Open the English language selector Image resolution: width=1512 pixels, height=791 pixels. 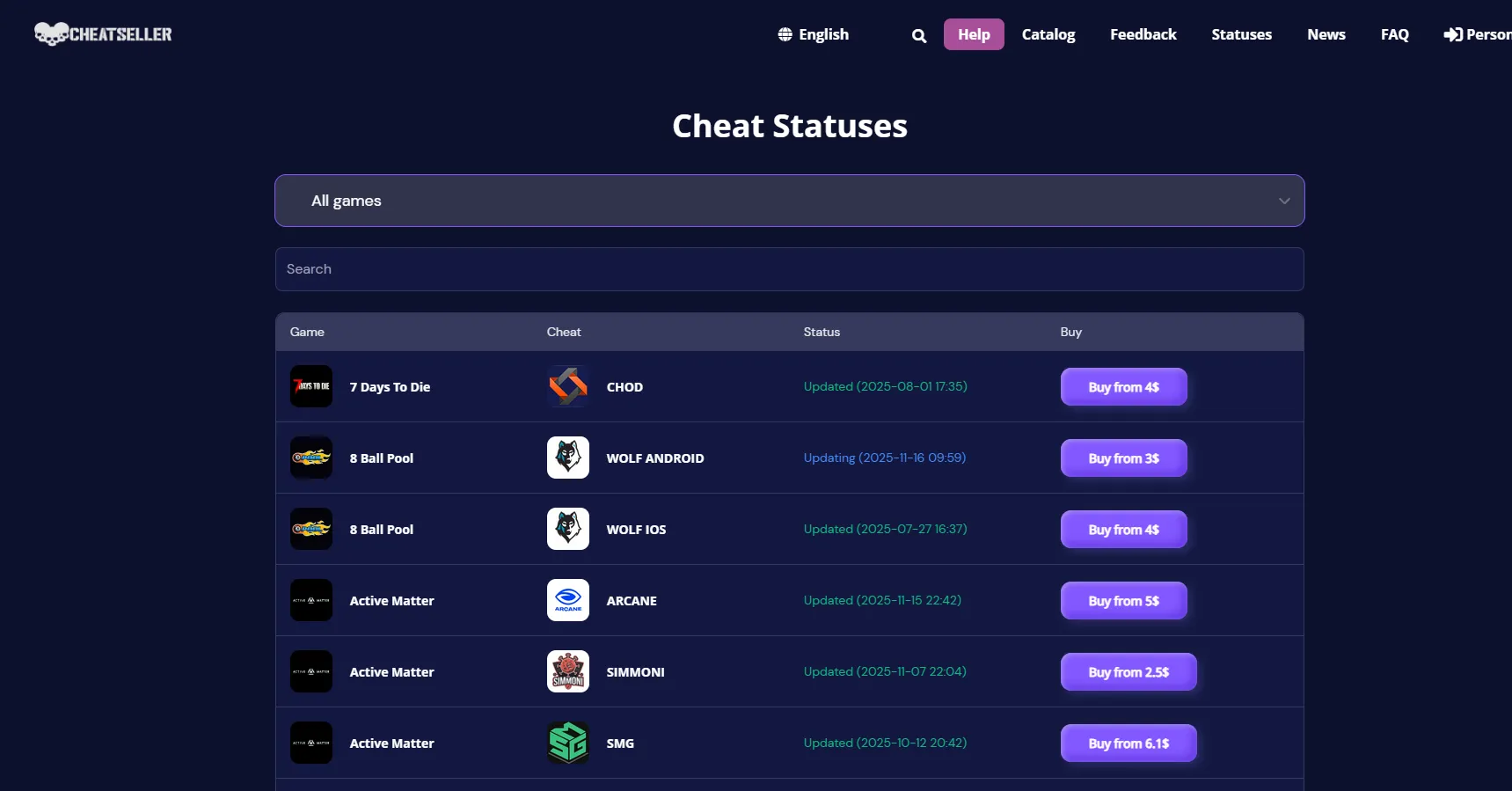[x=814, y=34]
